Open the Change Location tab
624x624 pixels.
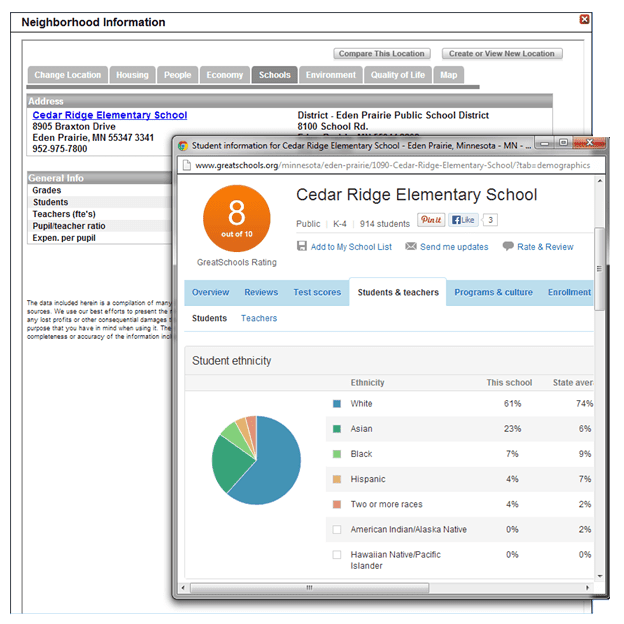pyautogui.click(x=68, y=75)
